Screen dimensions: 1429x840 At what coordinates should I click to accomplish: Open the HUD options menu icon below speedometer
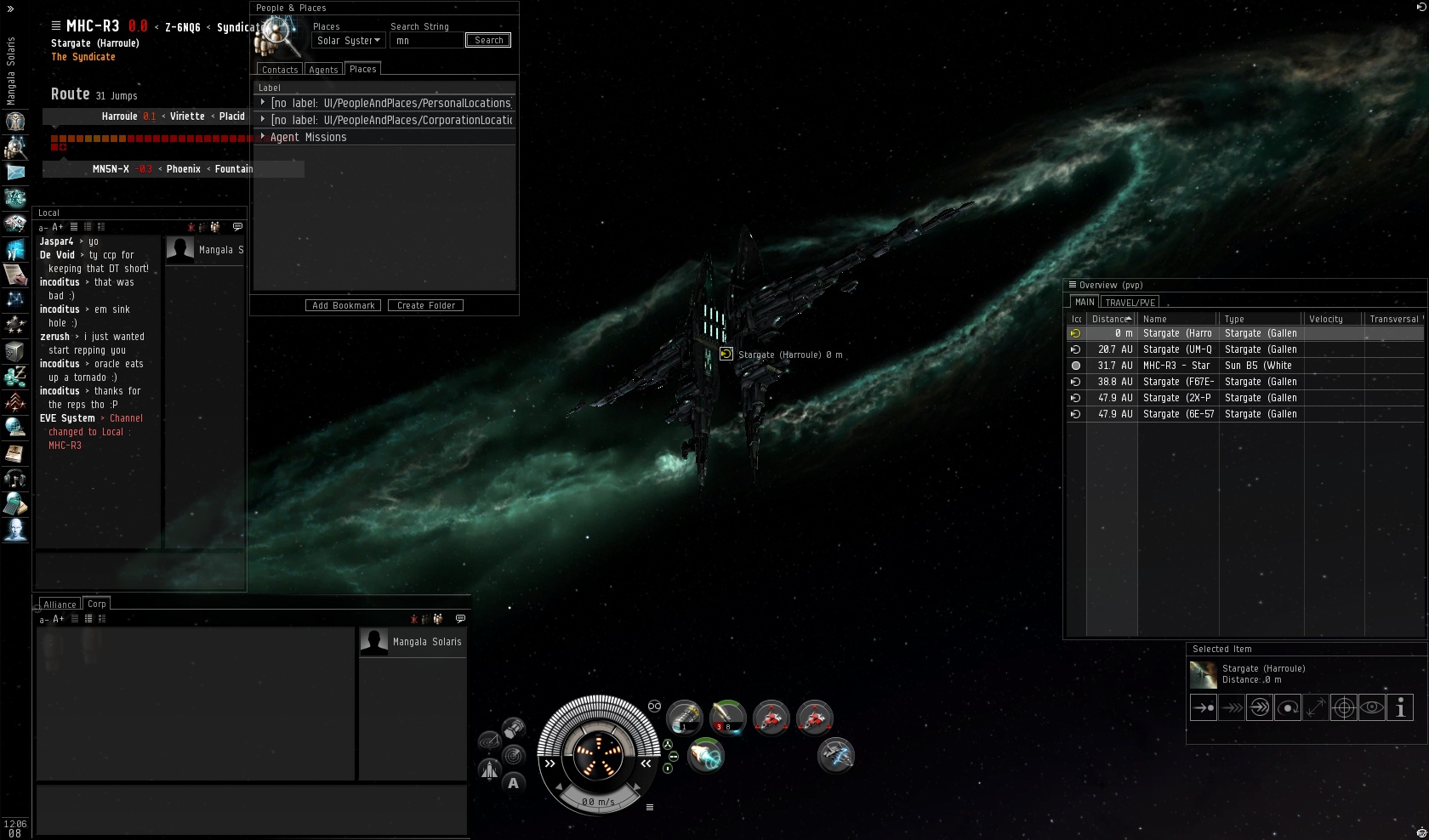650,807
